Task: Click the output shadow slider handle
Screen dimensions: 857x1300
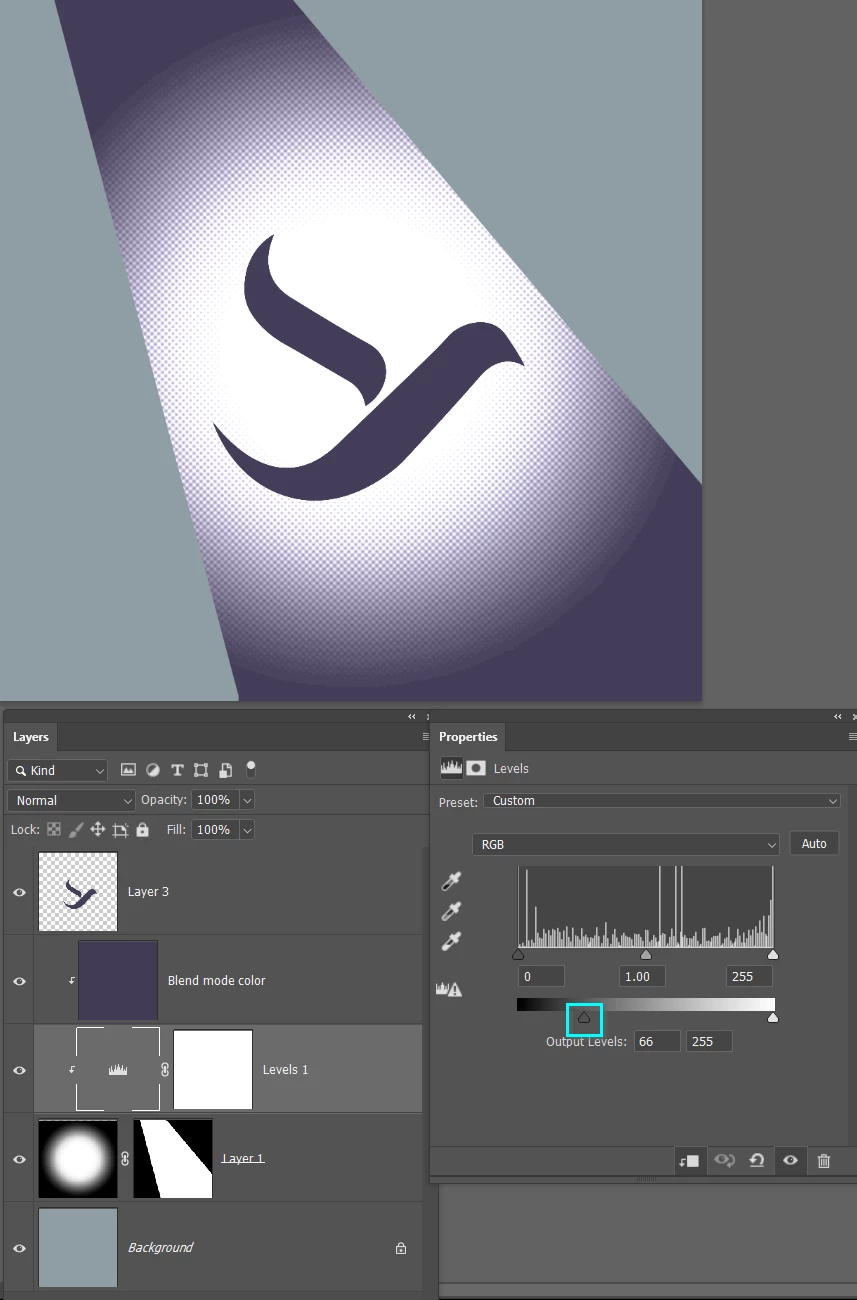Action: click(584, 1018)
